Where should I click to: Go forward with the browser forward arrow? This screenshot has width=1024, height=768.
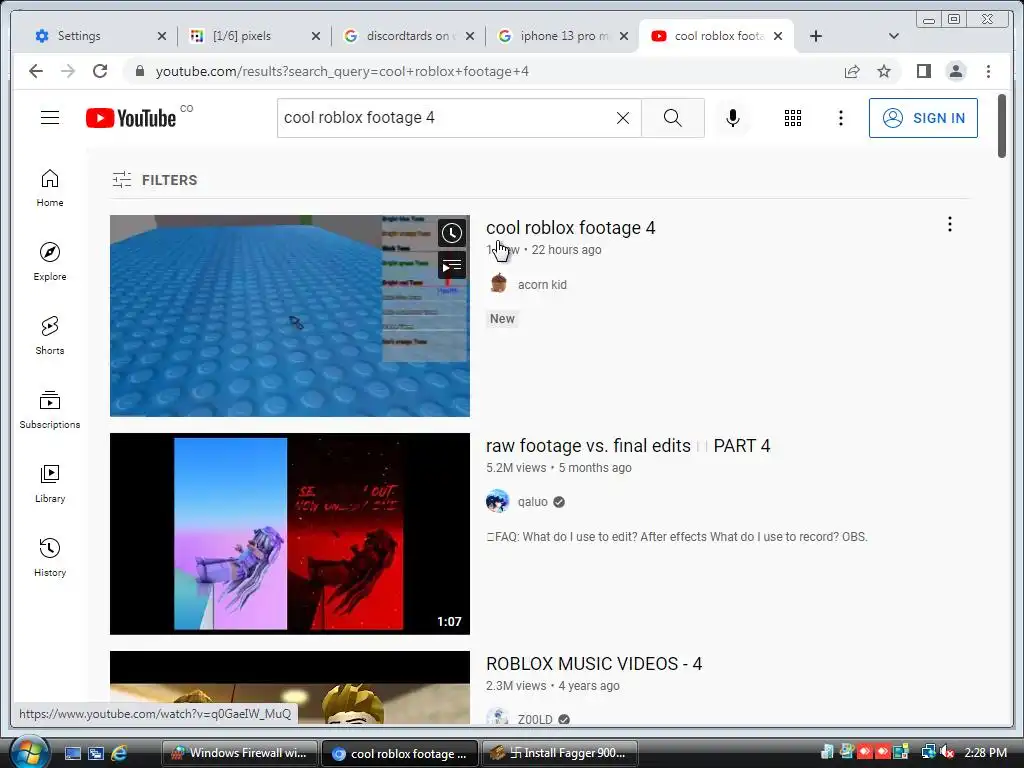[x=68, y=71]
